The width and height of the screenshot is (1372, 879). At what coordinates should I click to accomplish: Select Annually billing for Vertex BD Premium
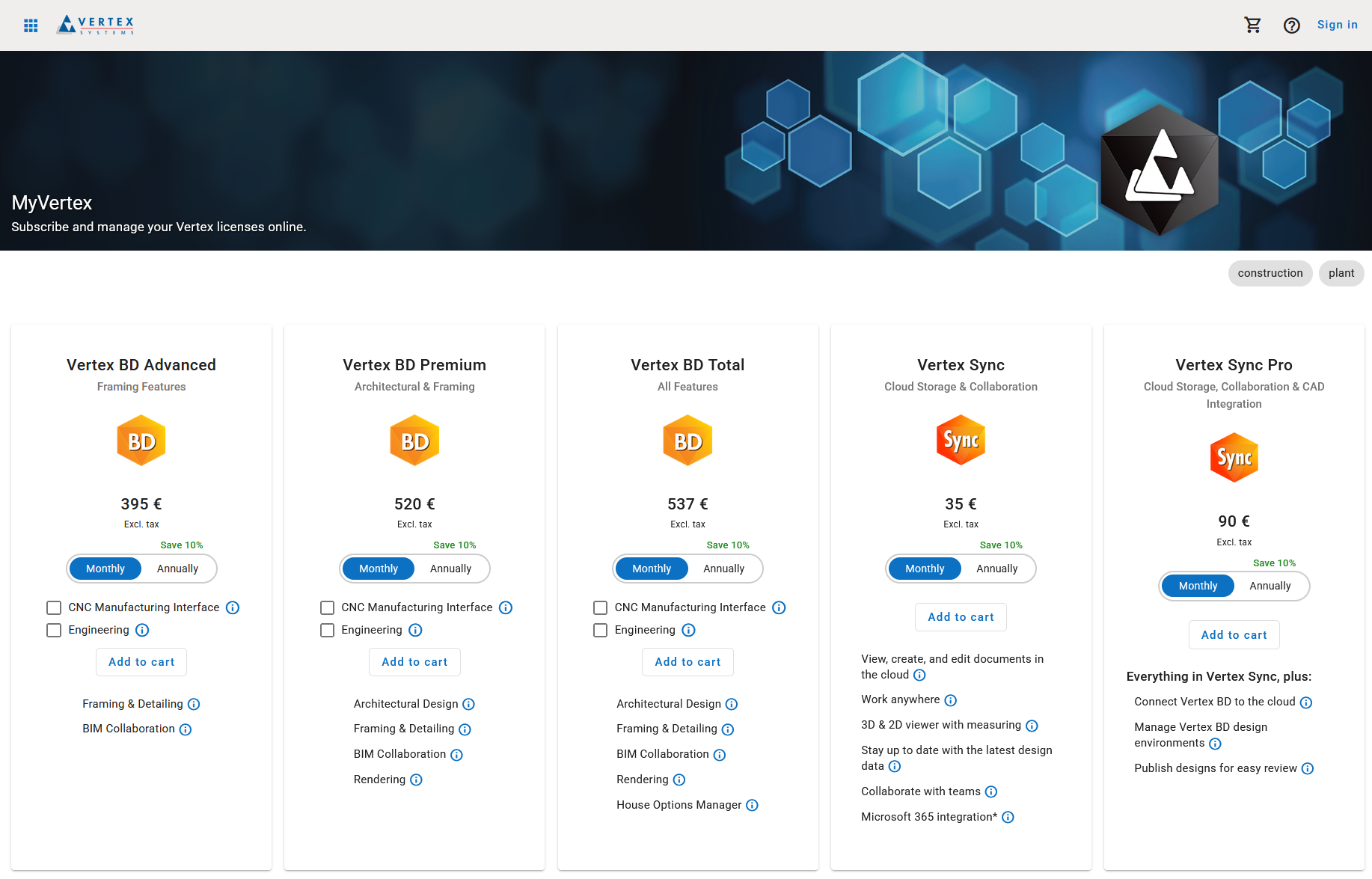pos(451,569)
